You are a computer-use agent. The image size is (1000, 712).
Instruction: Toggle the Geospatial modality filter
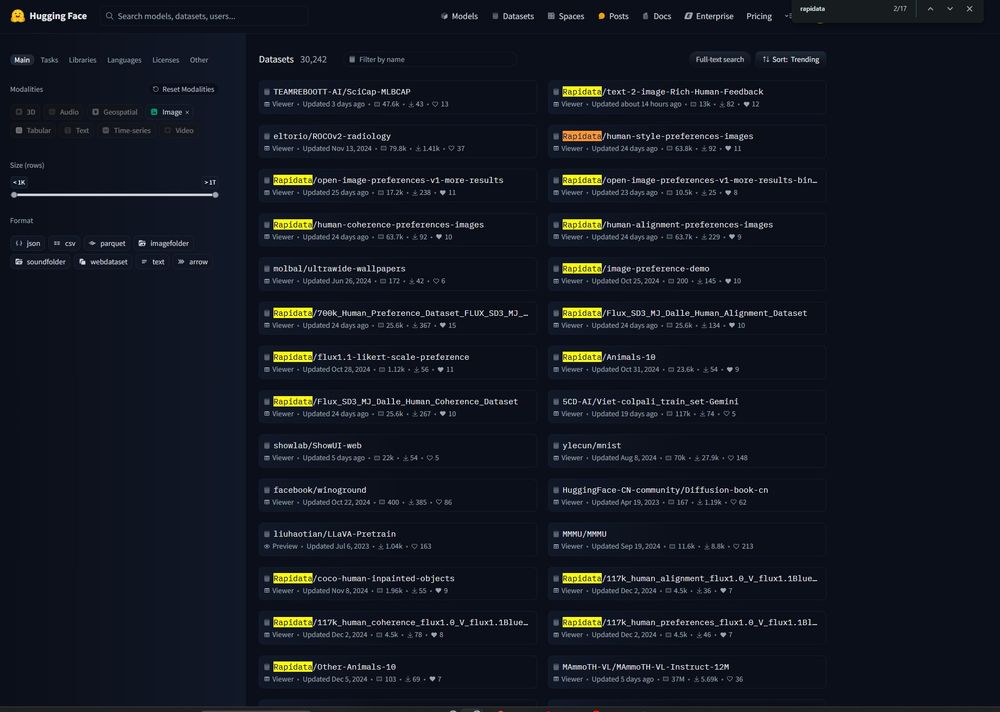pos(115,112)
